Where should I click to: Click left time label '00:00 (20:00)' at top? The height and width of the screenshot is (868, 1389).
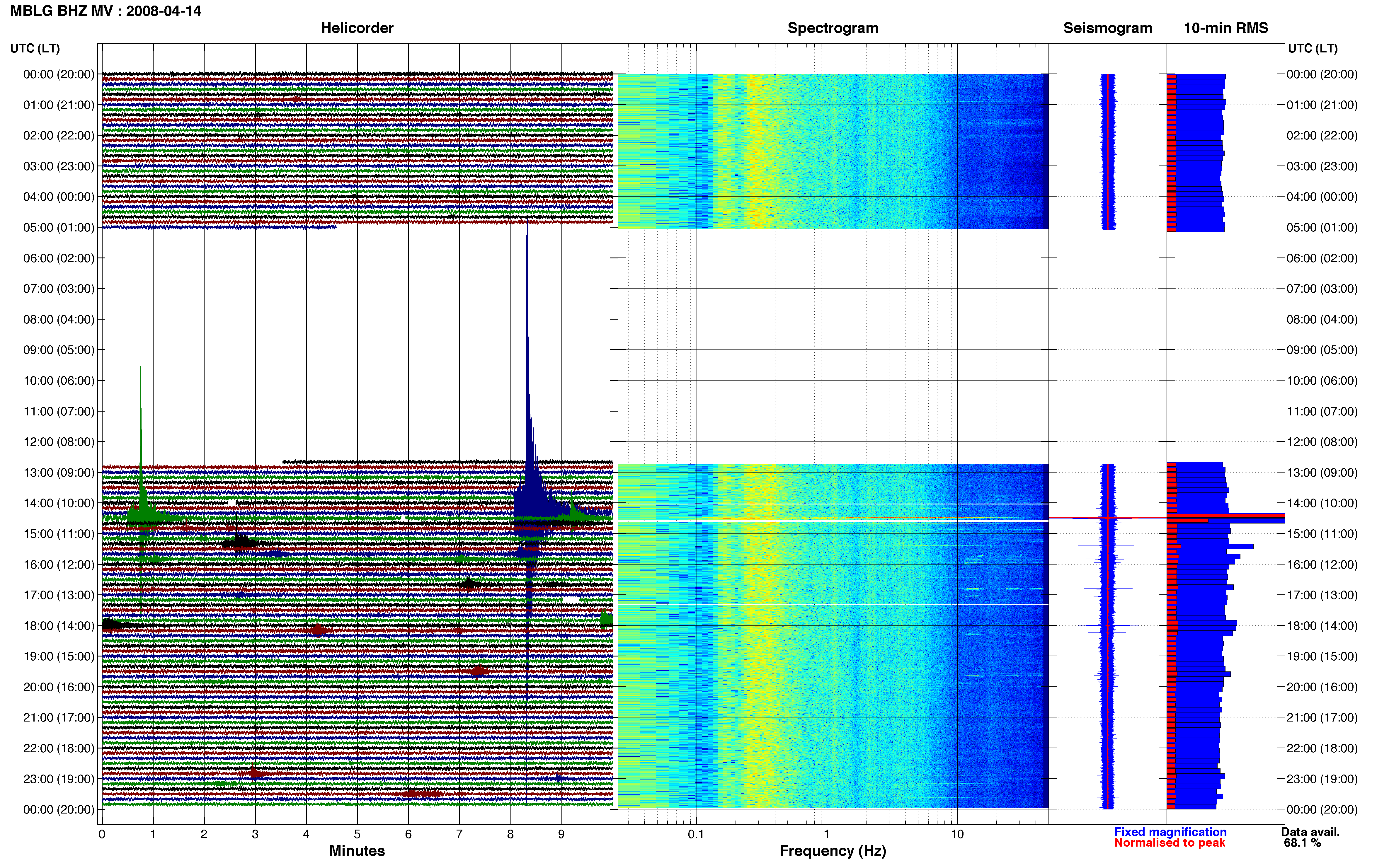pos(59,74)
